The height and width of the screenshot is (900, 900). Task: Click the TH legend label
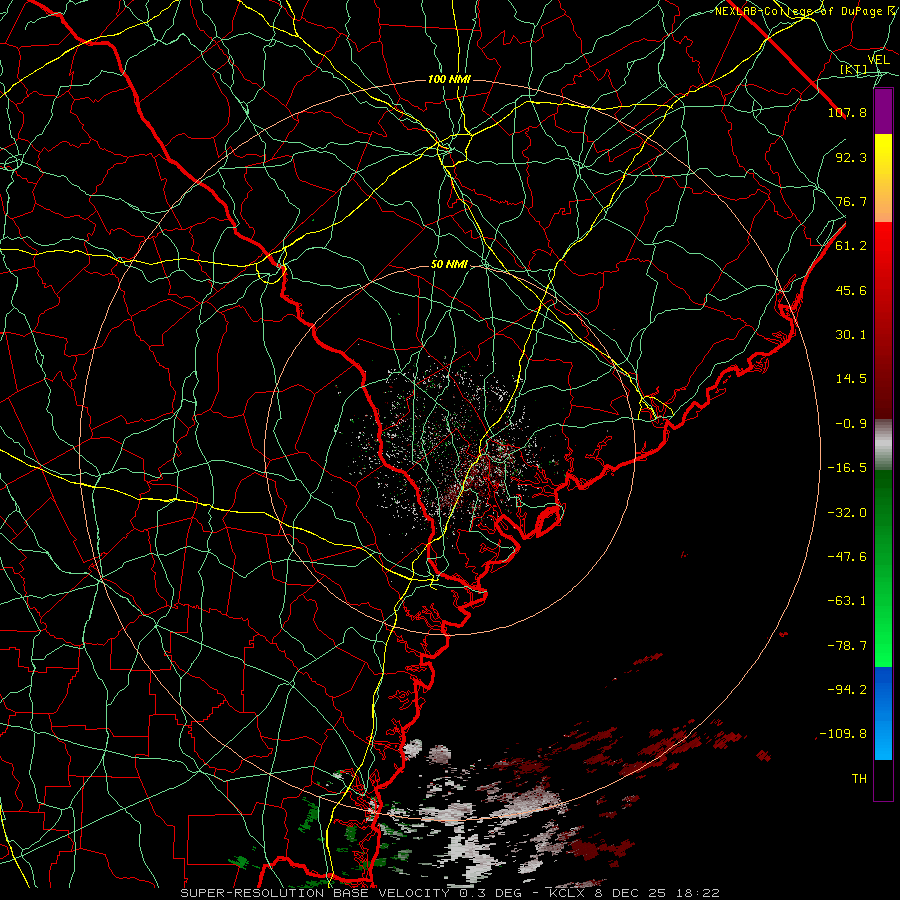pyautogui.click(x=859, y=779)
